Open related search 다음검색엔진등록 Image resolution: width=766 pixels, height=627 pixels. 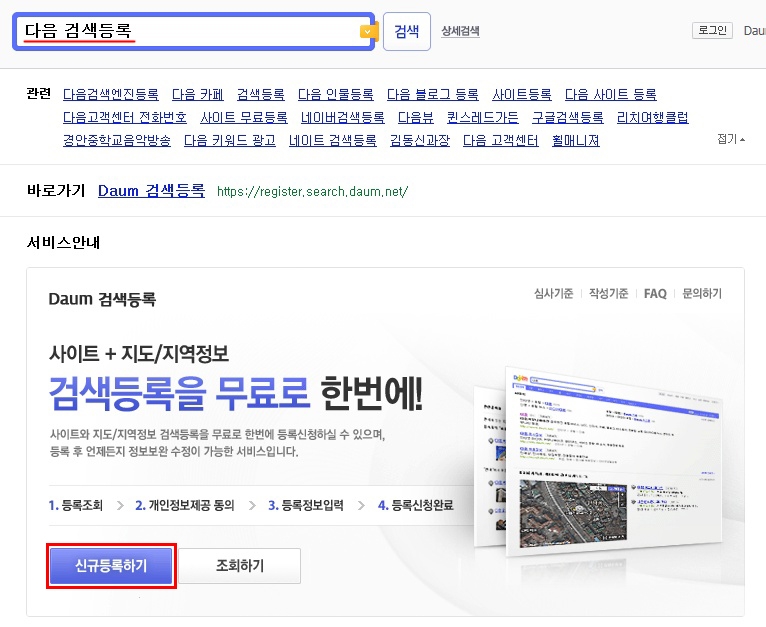click(x=110, y=95)
